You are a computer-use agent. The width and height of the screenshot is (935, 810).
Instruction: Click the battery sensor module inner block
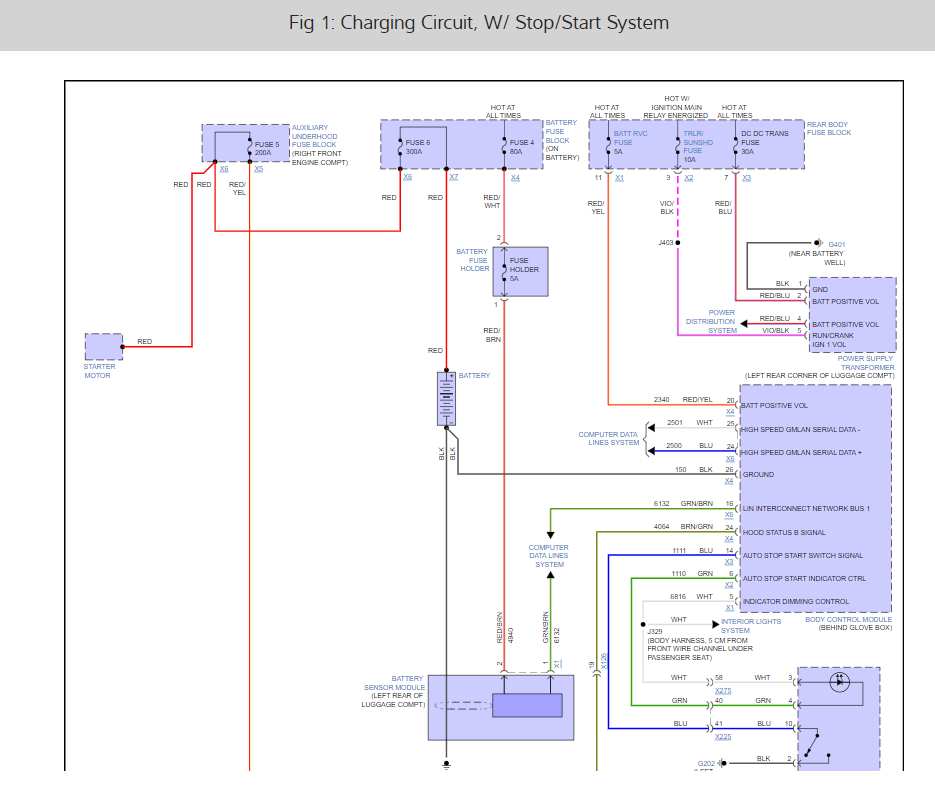[x=527, y=705]
